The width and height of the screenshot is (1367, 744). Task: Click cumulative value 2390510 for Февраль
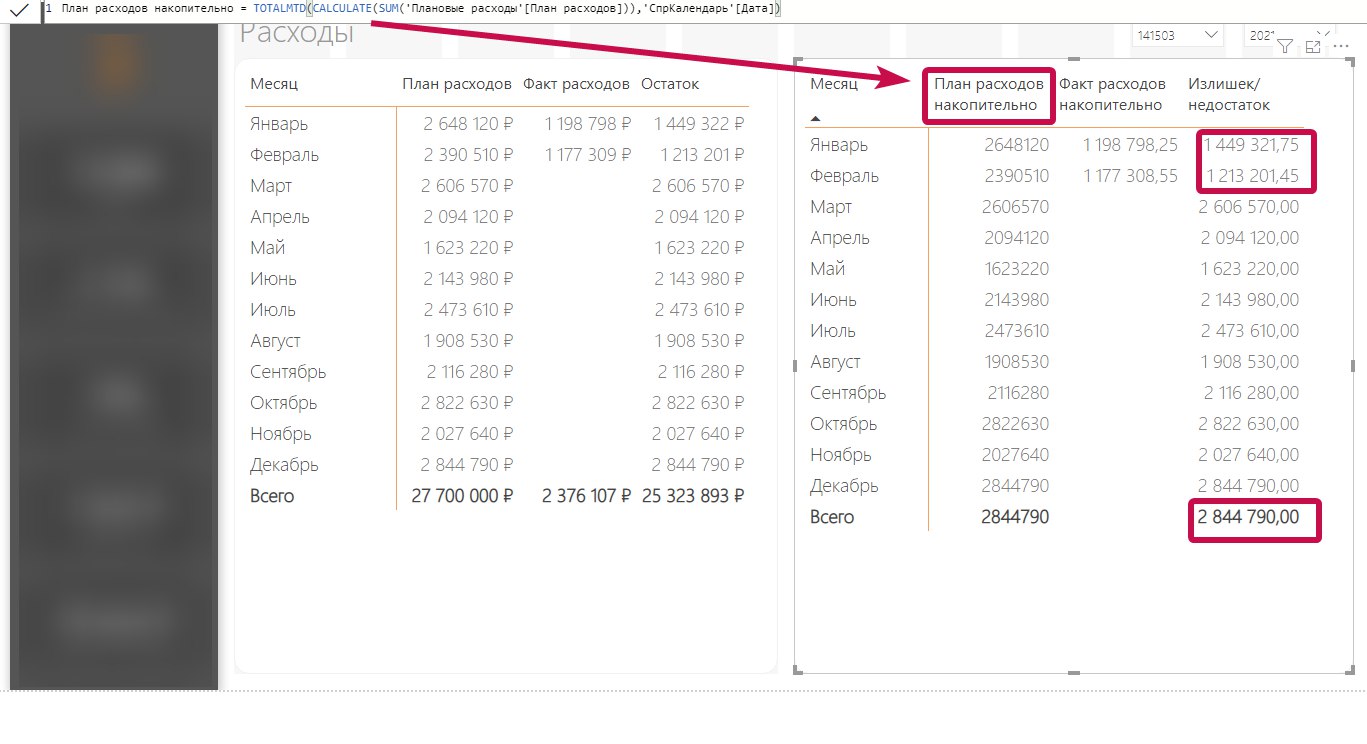[1015, 176]
